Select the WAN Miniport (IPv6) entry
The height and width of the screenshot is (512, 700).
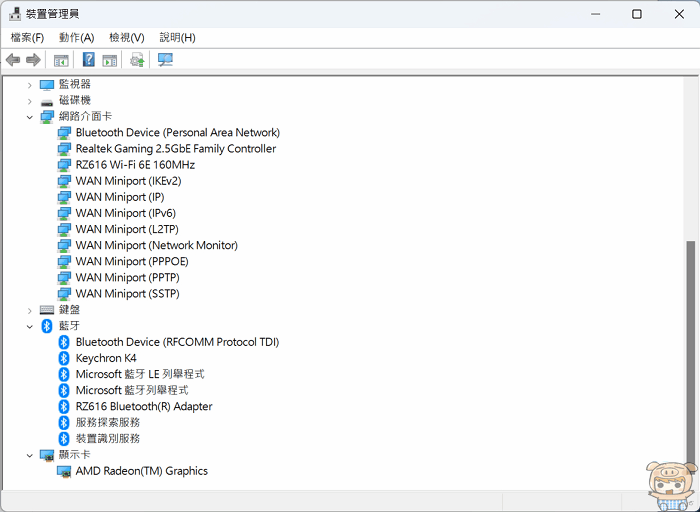pos(126,213)
